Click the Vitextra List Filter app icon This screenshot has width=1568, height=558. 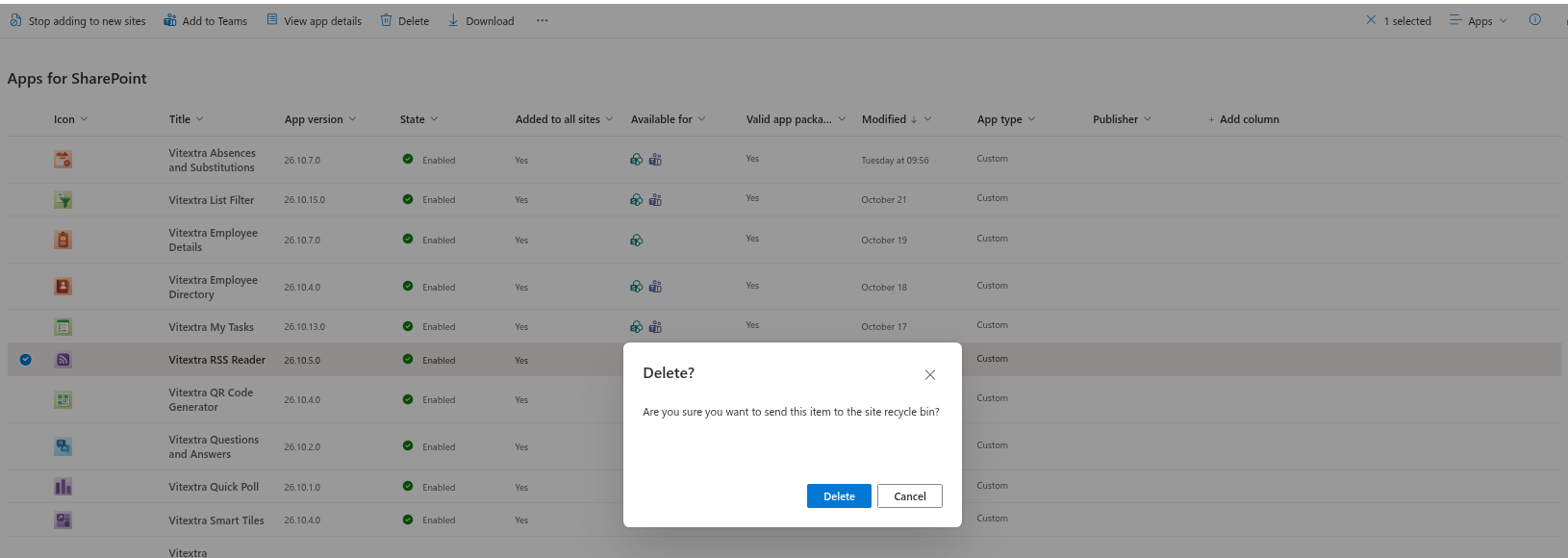tap(63, 200)
